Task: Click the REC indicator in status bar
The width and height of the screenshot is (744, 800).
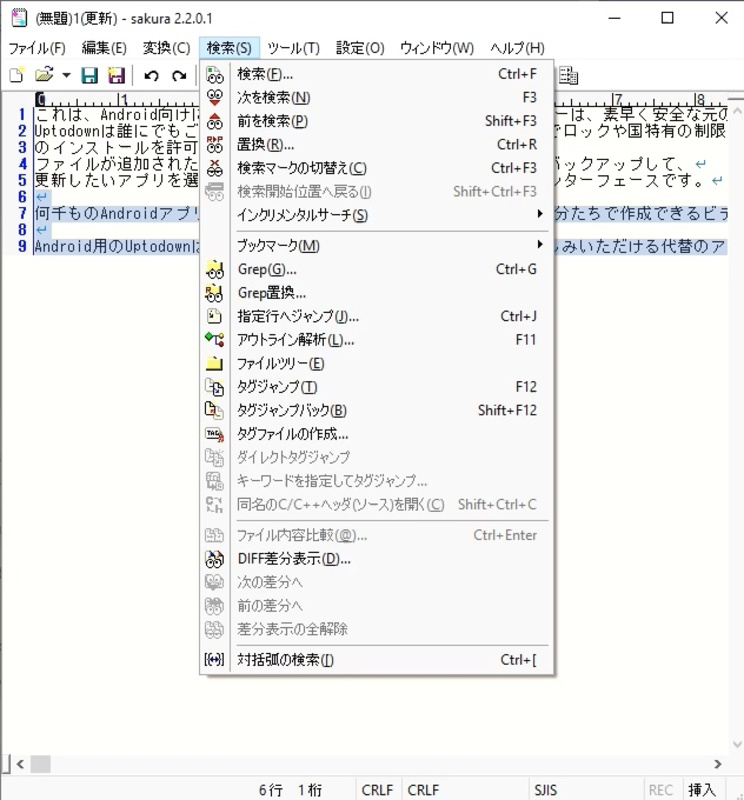Action: point(660,790)
